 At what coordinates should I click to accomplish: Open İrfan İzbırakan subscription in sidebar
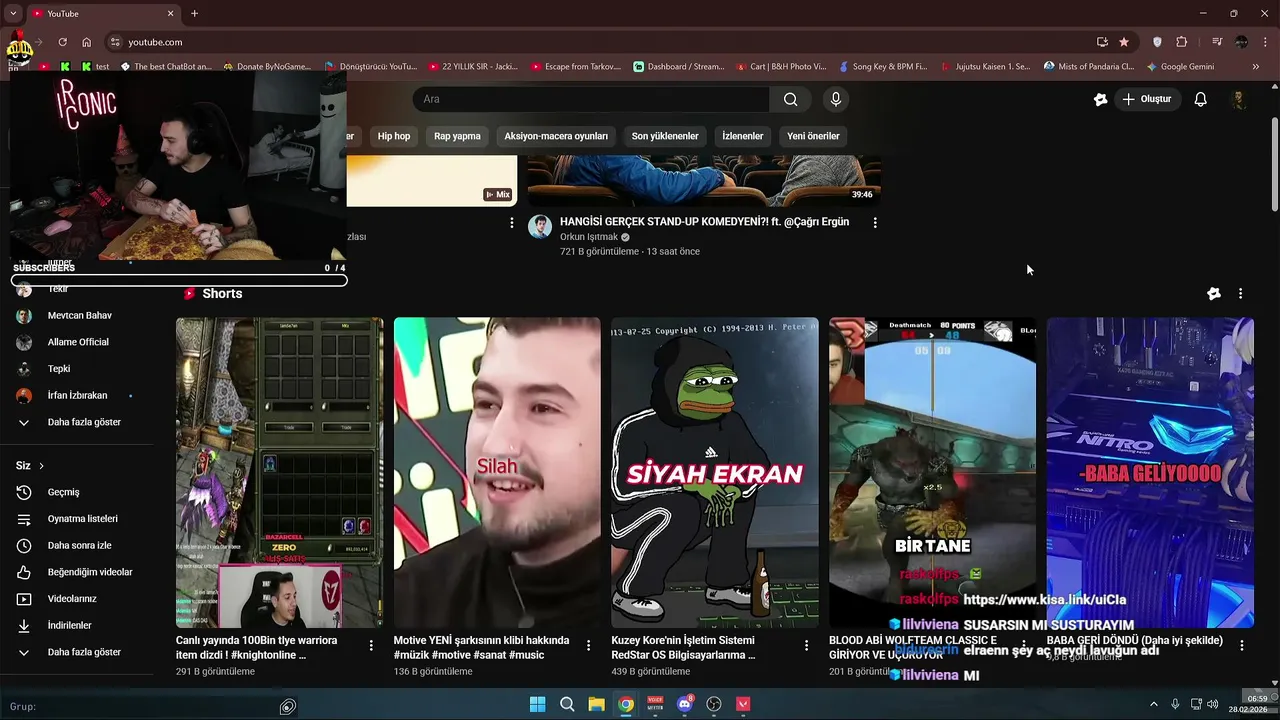click(x=78, y=396)
